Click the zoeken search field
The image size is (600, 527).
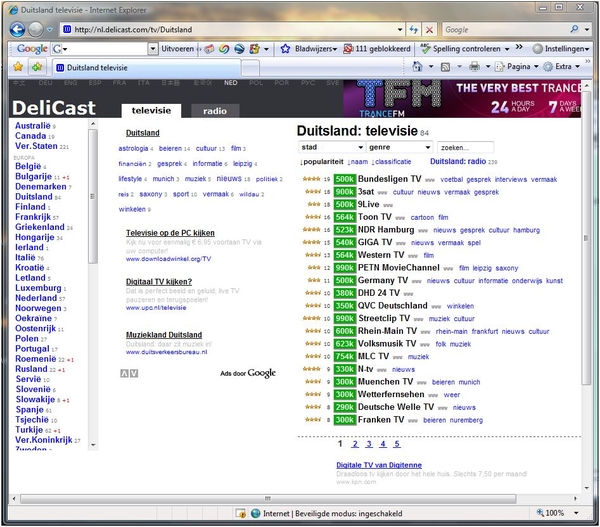pyautogui.click(x=465, y=147)
